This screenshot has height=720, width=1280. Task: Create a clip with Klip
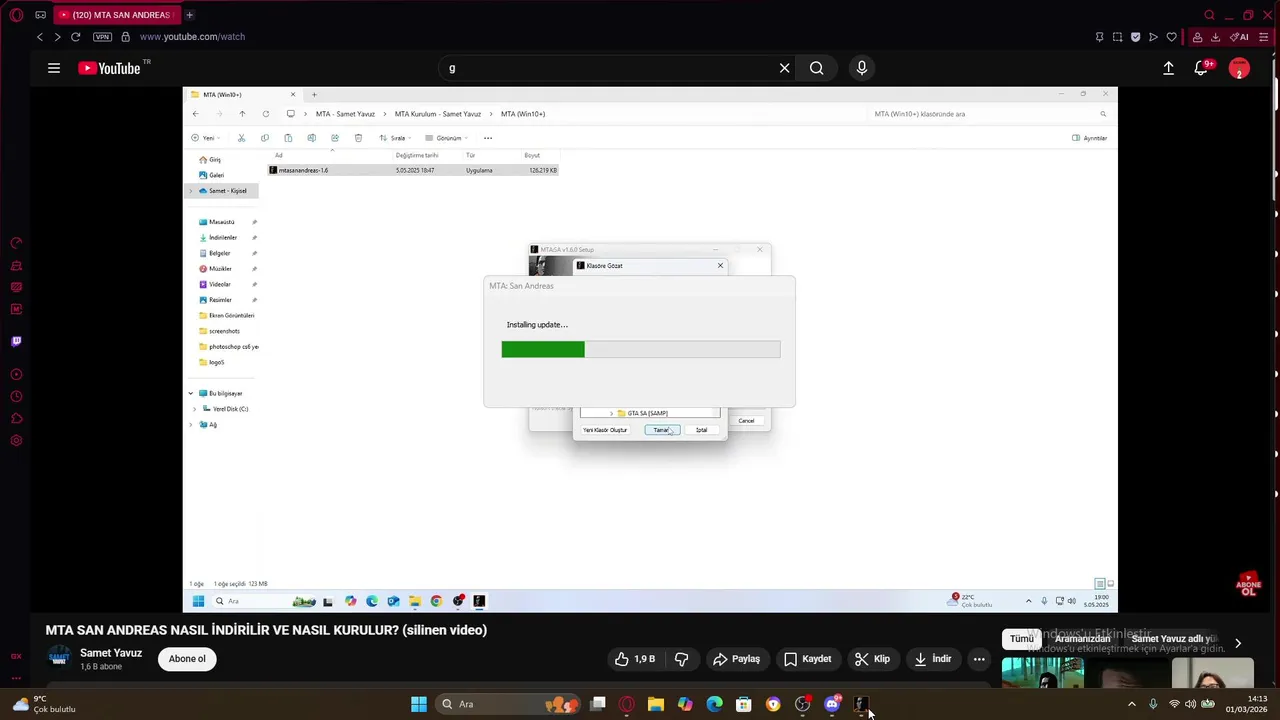point(872,659)
